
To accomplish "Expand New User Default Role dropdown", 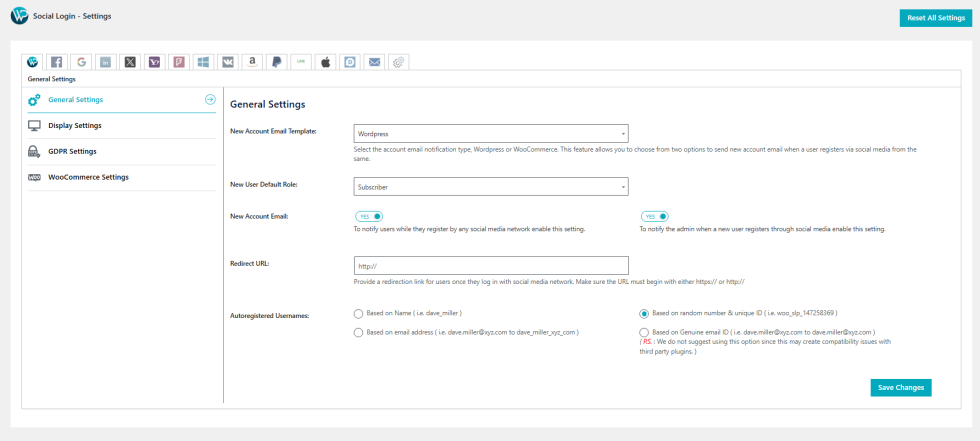I will [x=491, y=186].
